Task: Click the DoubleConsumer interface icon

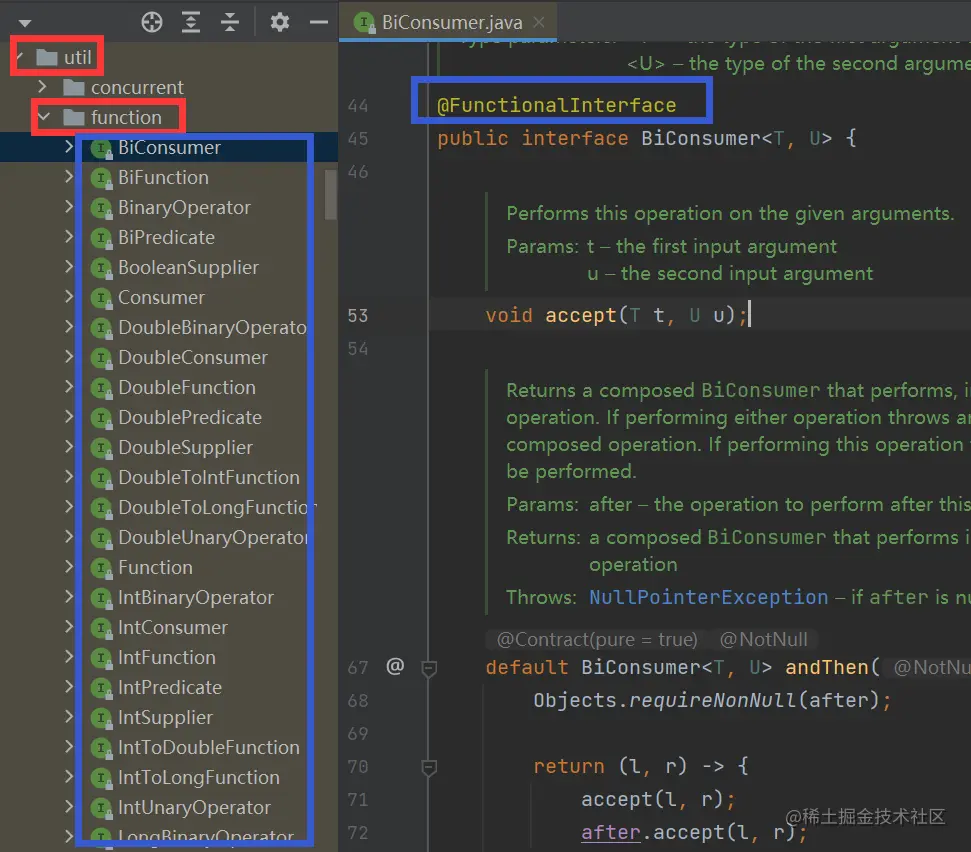Action: 101,359
